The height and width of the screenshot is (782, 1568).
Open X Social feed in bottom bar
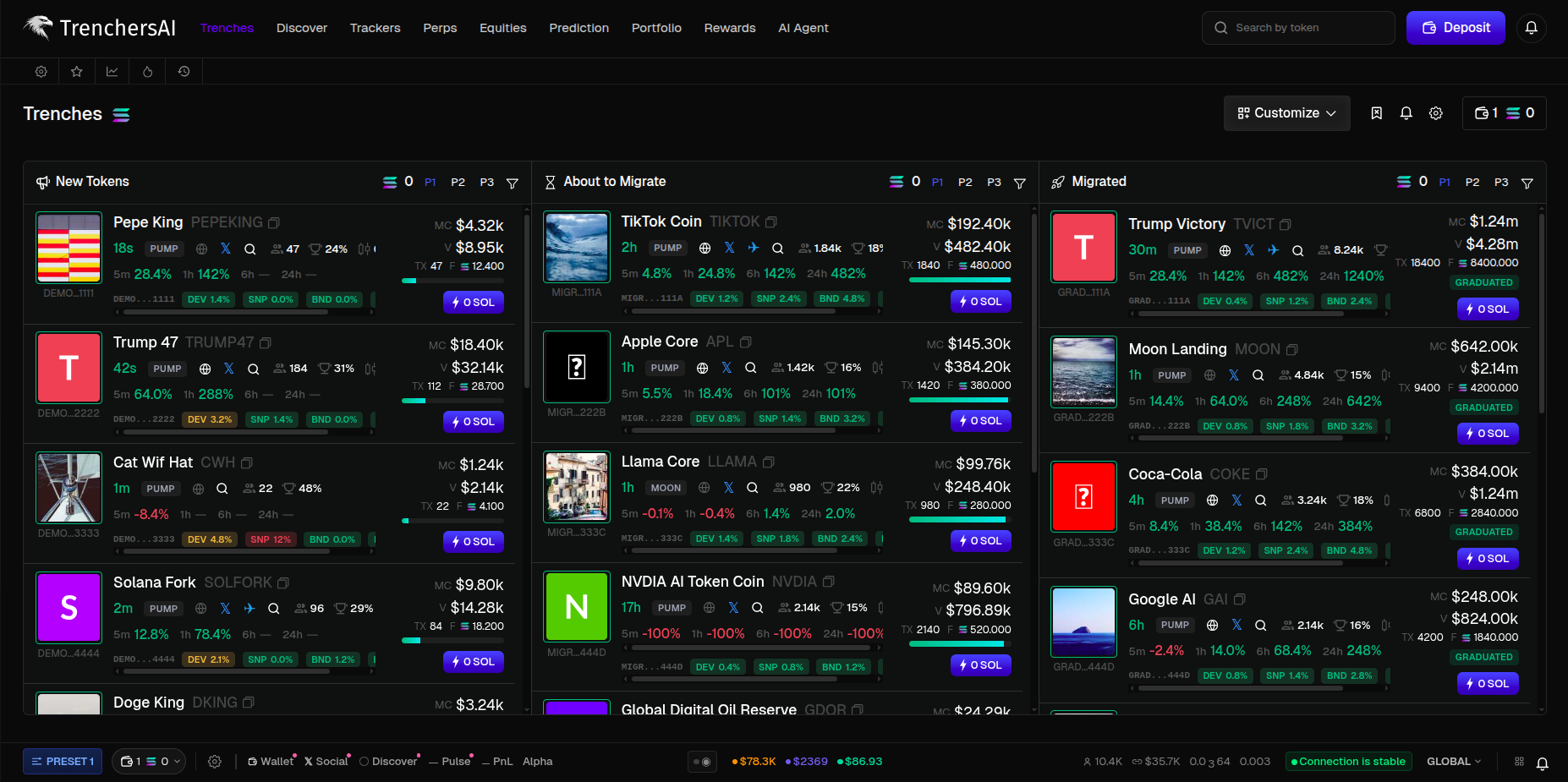(326, 762)
